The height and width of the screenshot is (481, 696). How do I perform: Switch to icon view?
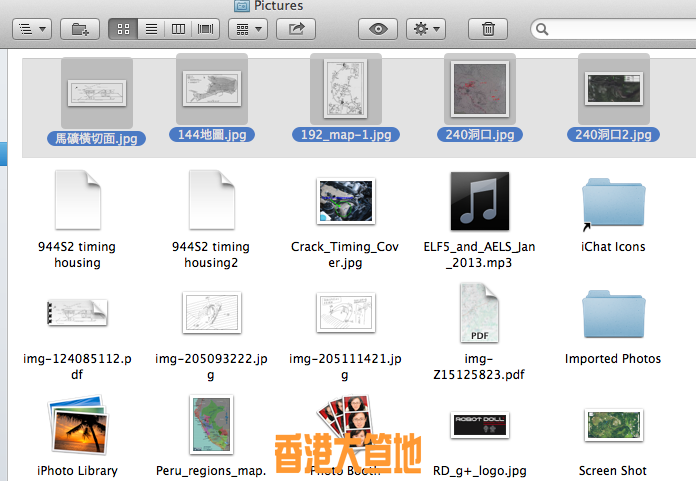(x=123, y=29)
